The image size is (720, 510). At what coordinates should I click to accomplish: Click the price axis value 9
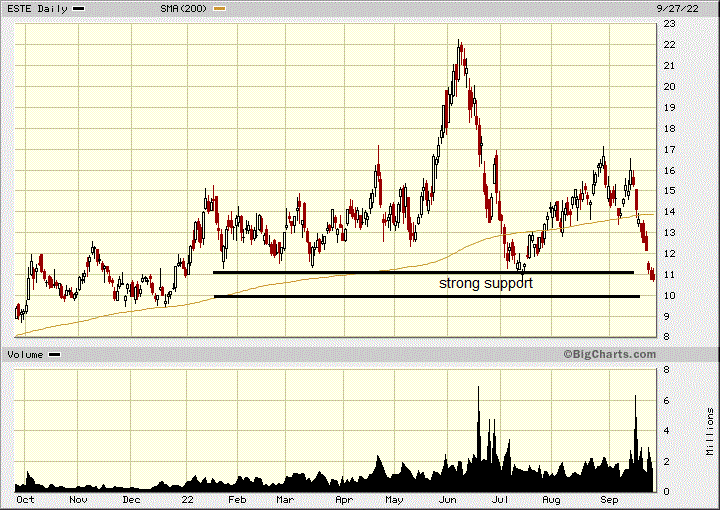tap(667, 316)
